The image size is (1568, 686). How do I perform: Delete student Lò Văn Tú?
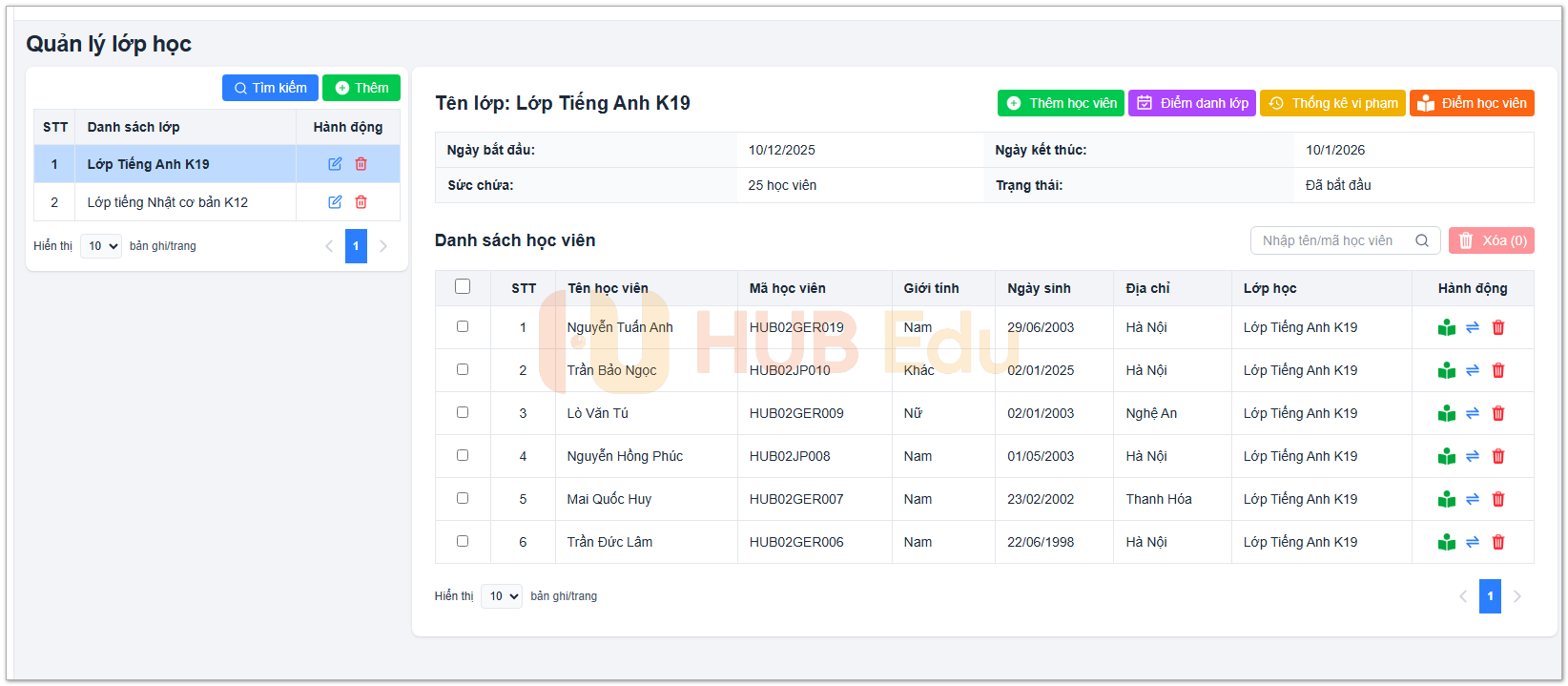pyautogui.click(x=1498, y=413)
